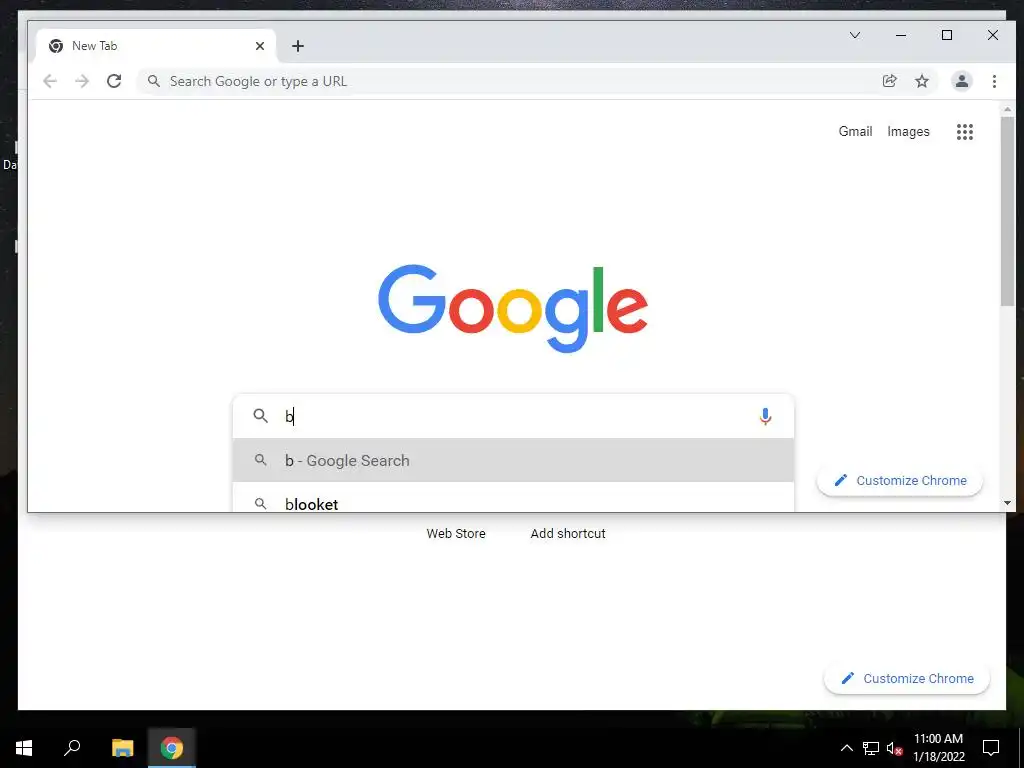Click the magnifier icon in address bar
This screenshot has height=768, width=1024.
[x=153, y=81]
